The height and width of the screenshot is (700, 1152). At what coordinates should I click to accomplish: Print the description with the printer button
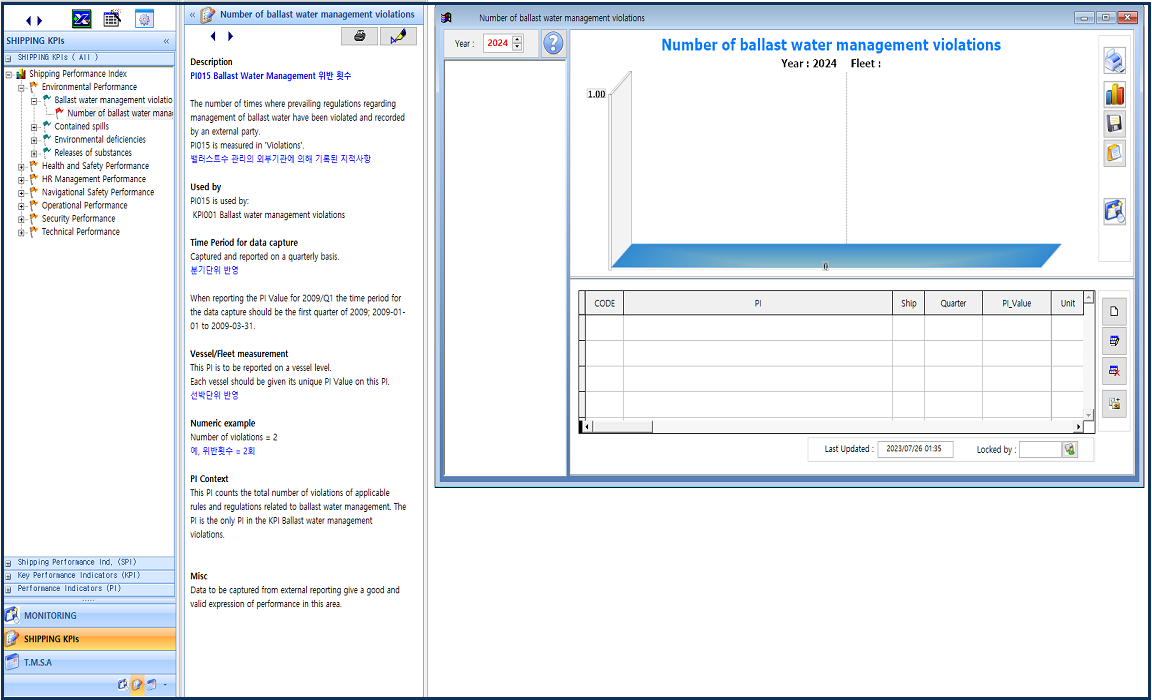[x=360, y=36]
